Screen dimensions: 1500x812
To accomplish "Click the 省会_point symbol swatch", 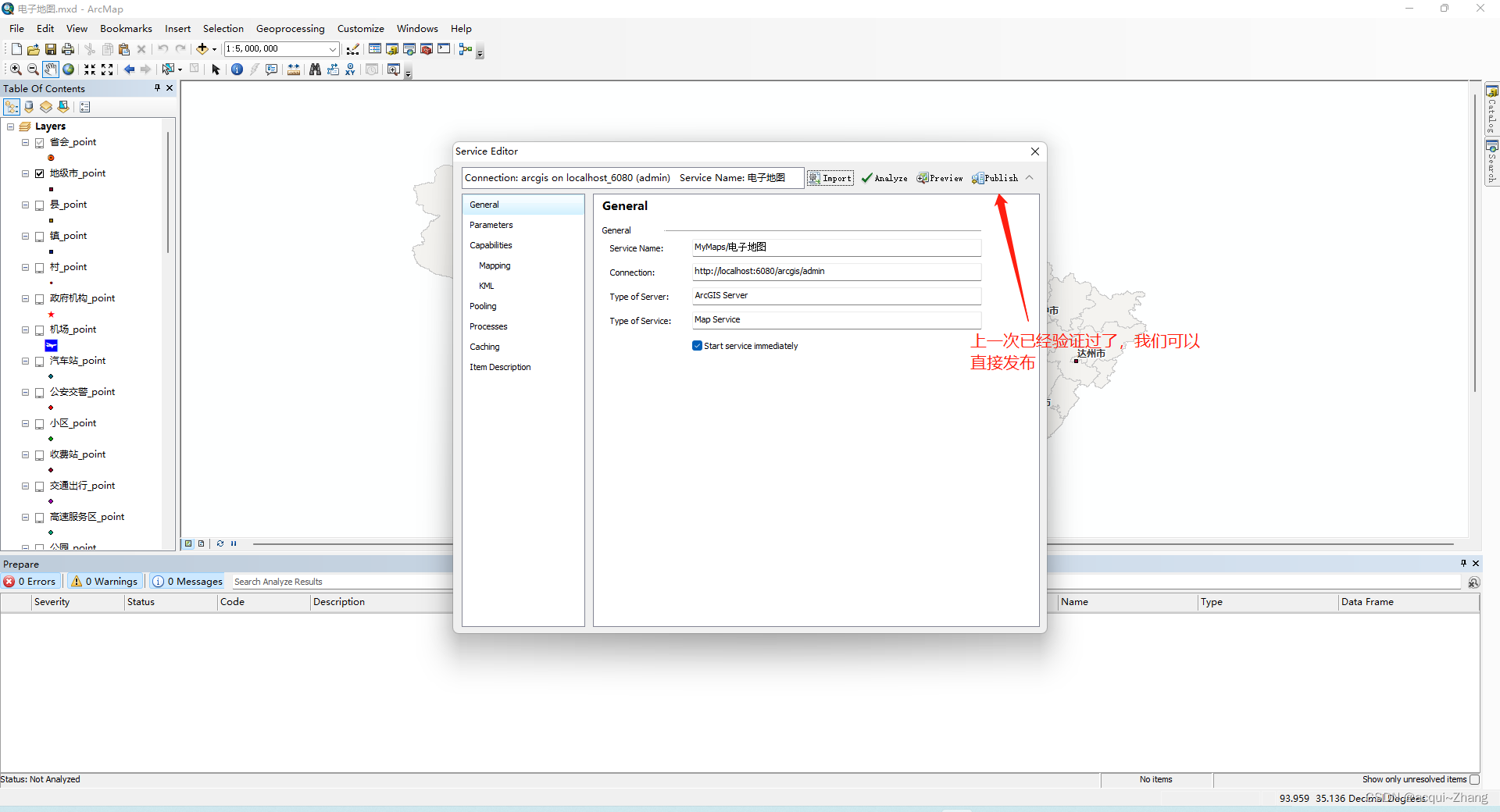I will click(x=52, y=158).
